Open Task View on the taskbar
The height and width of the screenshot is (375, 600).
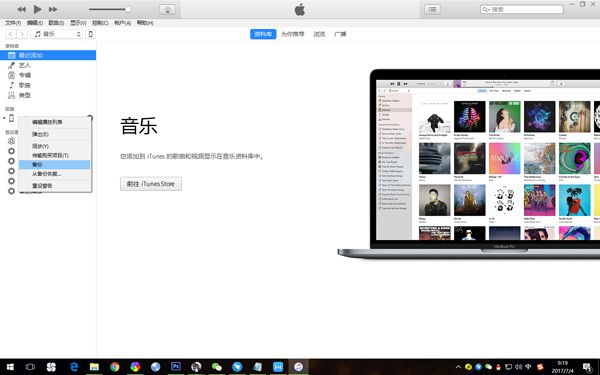(x=30, y=367)
